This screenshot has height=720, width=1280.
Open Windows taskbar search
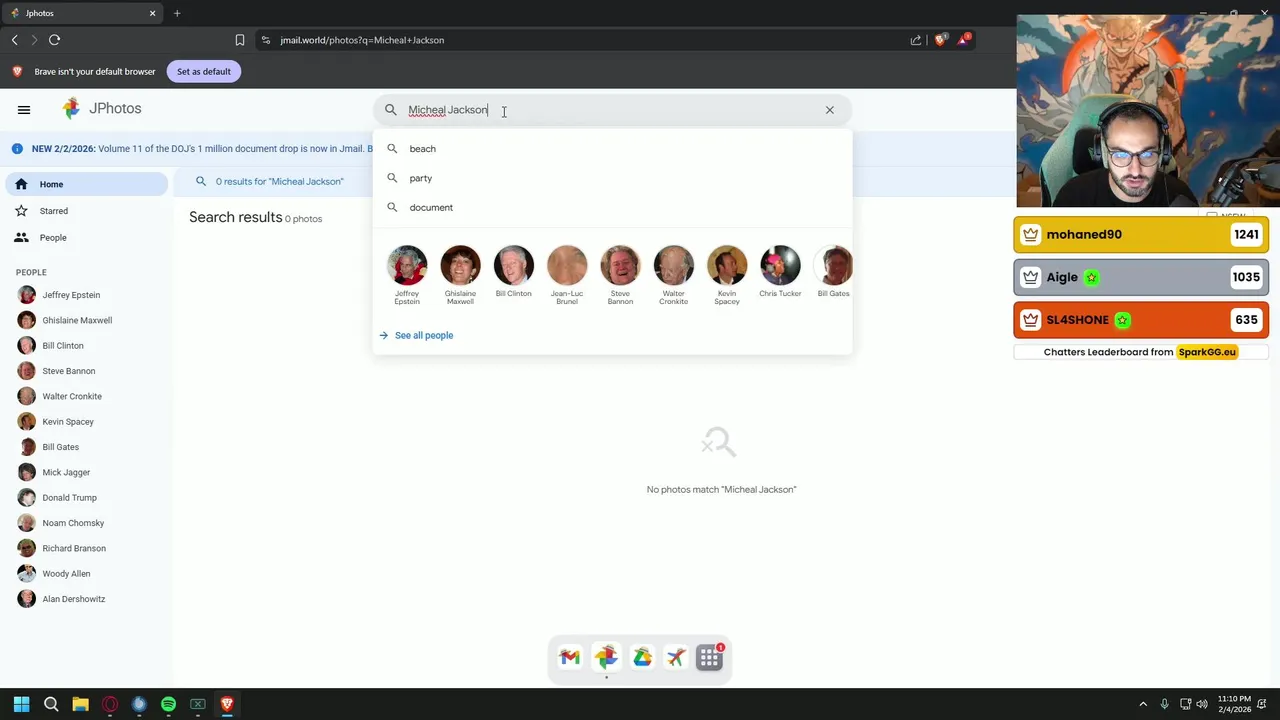pyautogui.click(x=51, y=704)
